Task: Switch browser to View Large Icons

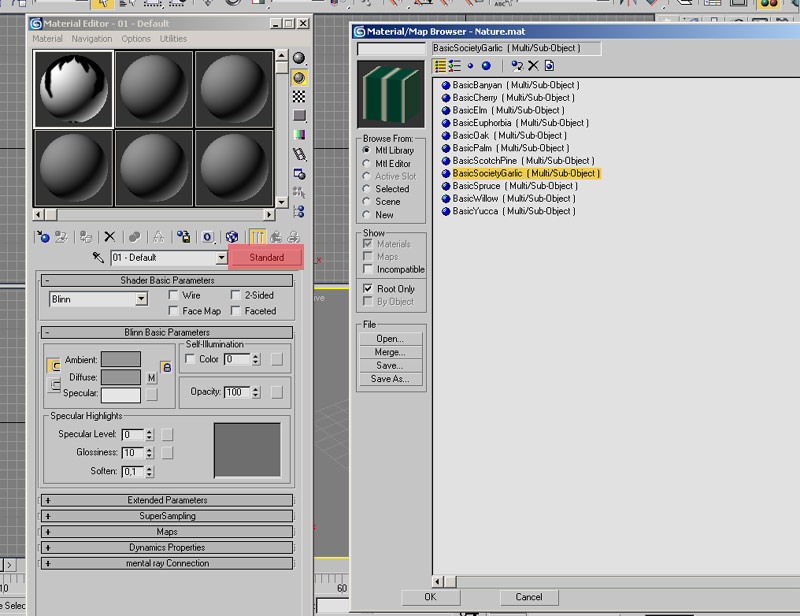Action: (486, 66)
